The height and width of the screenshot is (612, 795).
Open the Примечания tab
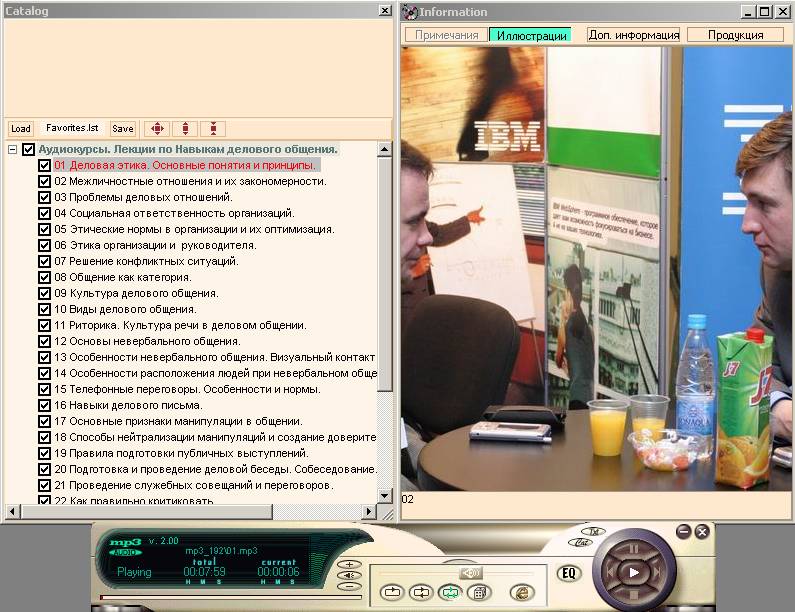tap(446, 35)
